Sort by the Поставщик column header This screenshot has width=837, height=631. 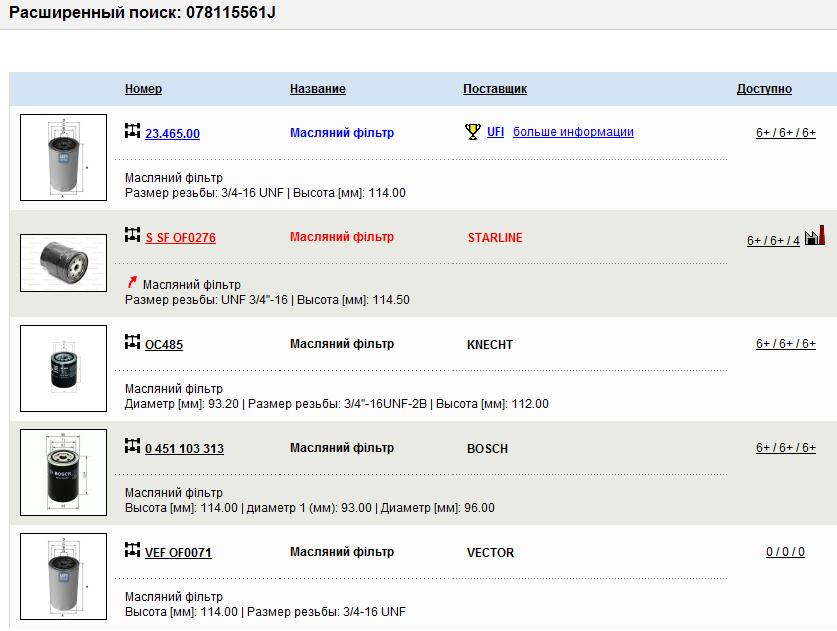(x=494, y=89)
